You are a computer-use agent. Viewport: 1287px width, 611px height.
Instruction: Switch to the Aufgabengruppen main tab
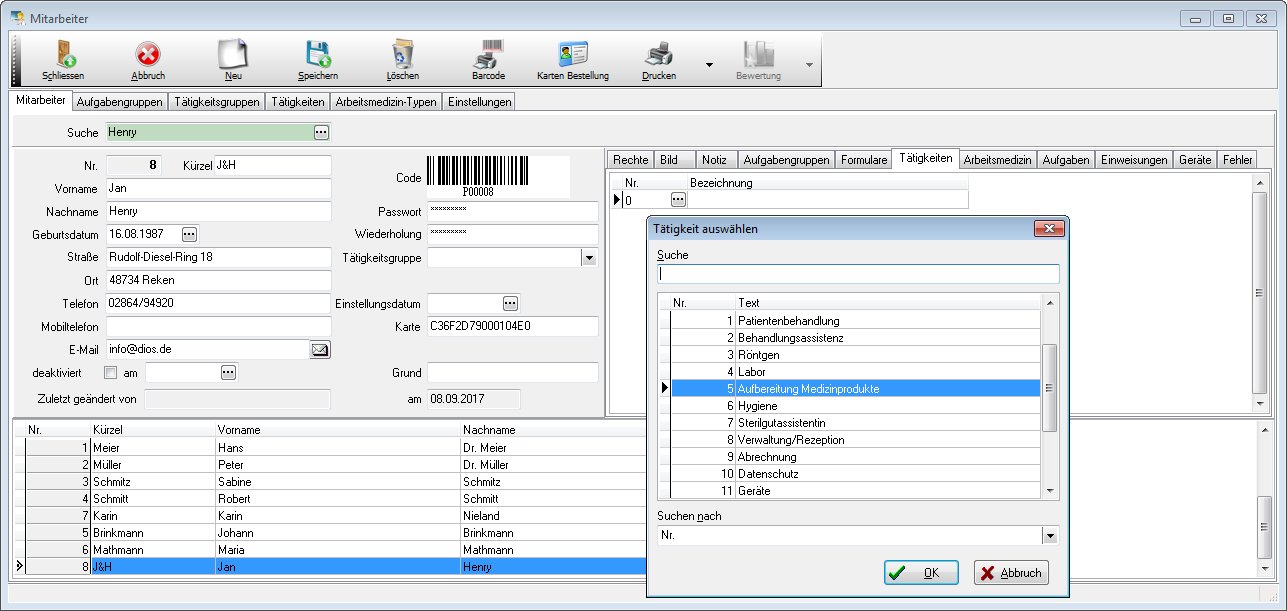(x=119, y=102)
